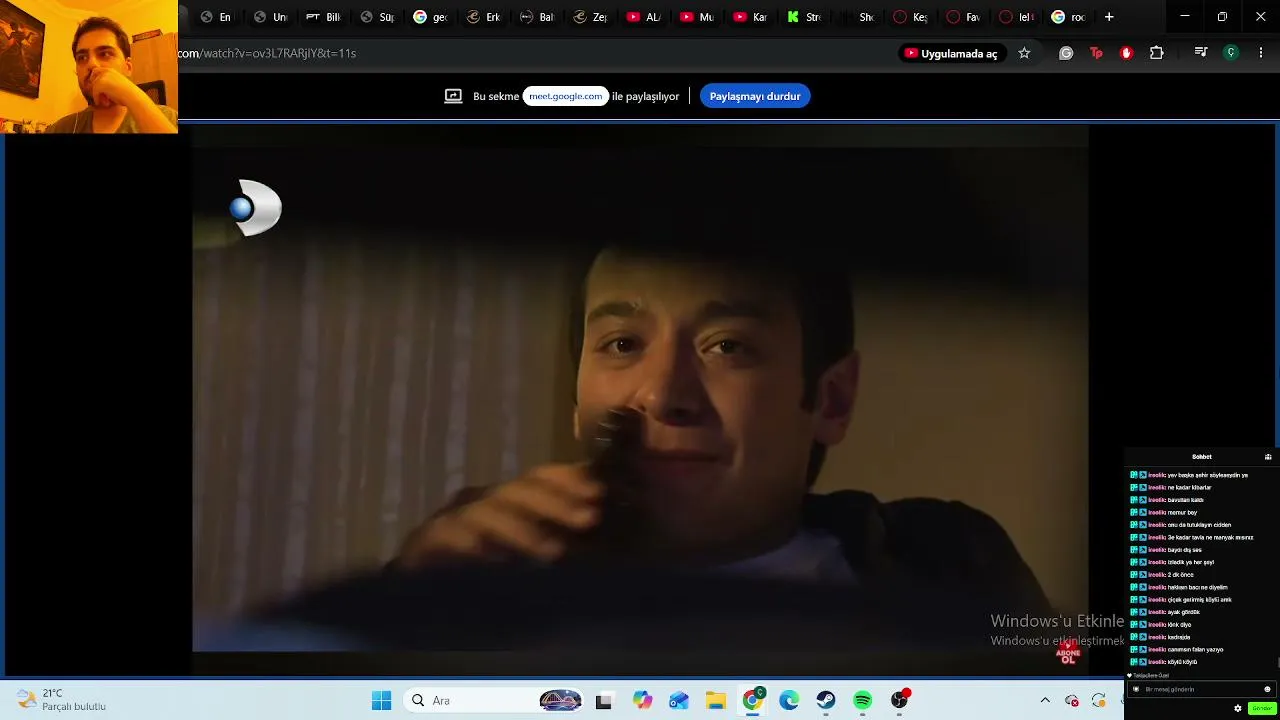This screenshot has height=720, width=1280.
Task: Switch to the Kick 'Str' tab
Action: point(805,17)
